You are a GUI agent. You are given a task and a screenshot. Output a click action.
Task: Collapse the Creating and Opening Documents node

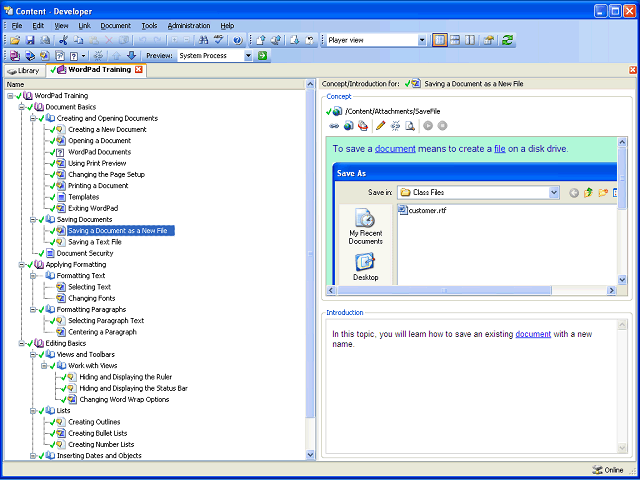[33, 118]
